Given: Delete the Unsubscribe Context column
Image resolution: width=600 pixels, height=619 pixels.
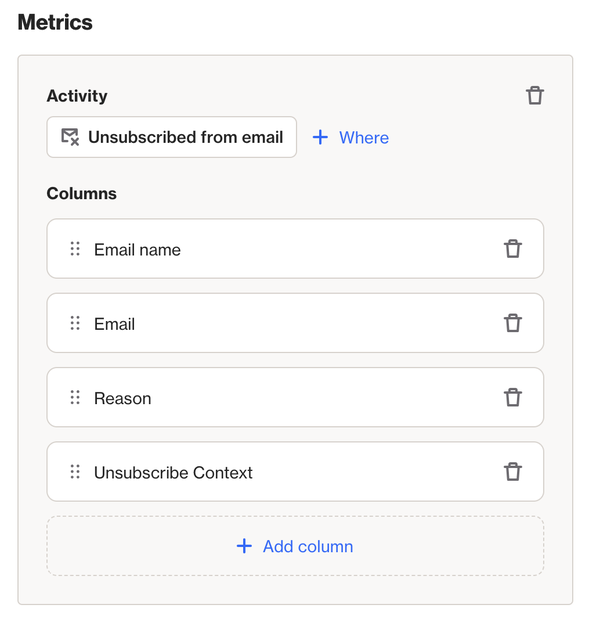Looking at the screenshot, I should point(513,472).
